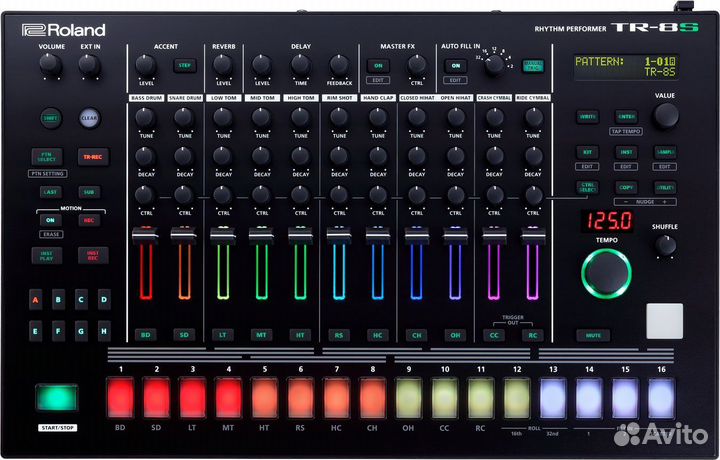Toggle the AUTO FILL IN ON button
The height and width of the screenshot is (460, 720).
click(x=456, y=66)
